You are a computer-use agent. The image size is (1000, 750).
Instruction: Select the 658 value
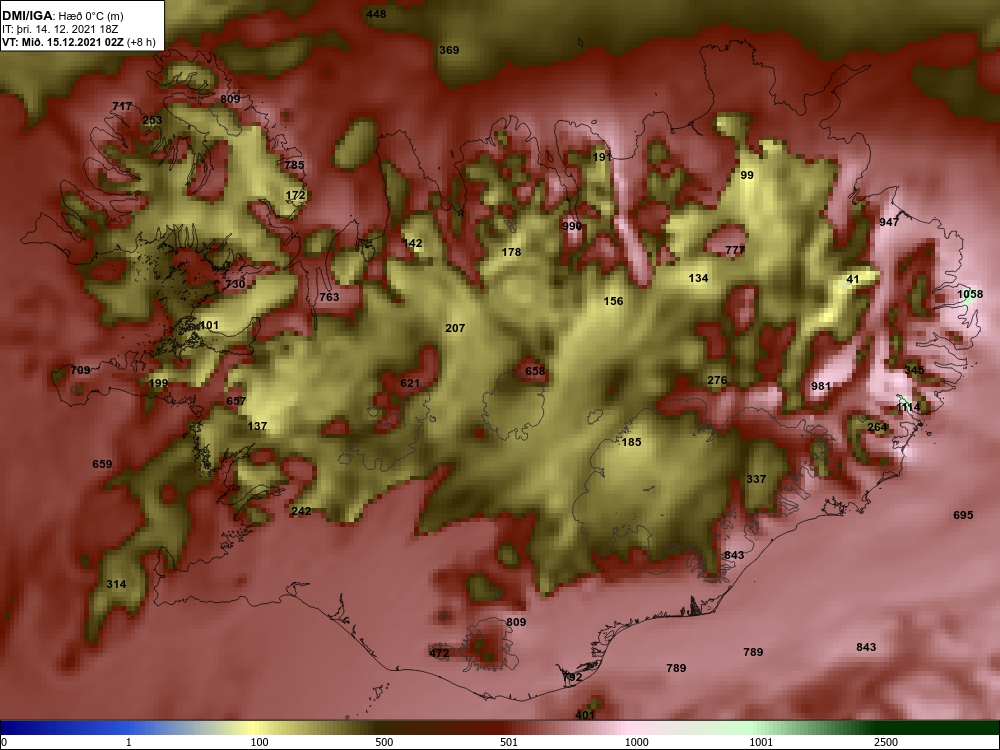pyautogui.click(x=535, y=371)
